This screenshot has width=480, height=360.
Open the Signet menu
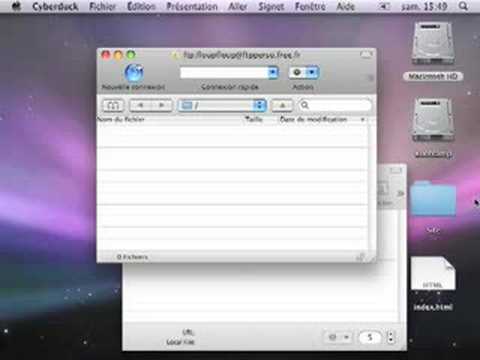coord(271,6)
